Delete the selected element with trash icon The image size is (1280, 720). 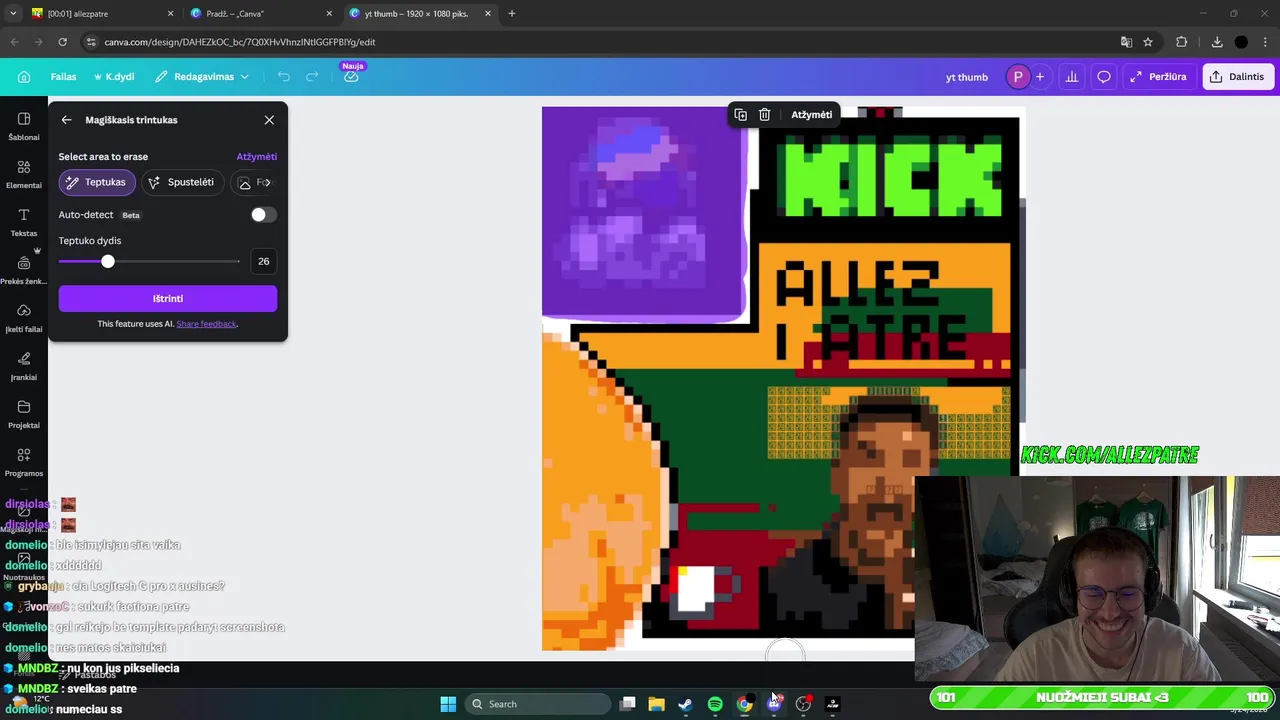click(x=765, y=115)
